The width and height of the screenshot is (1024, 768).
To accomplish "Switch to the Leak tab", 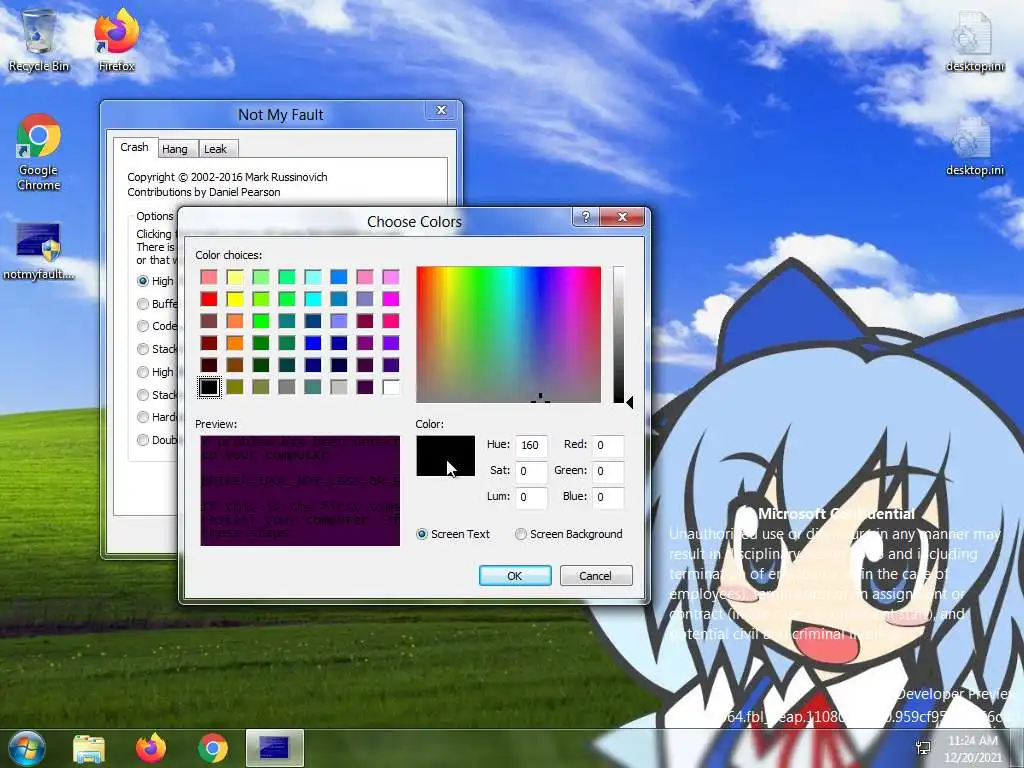I will [x=216, y=149].
